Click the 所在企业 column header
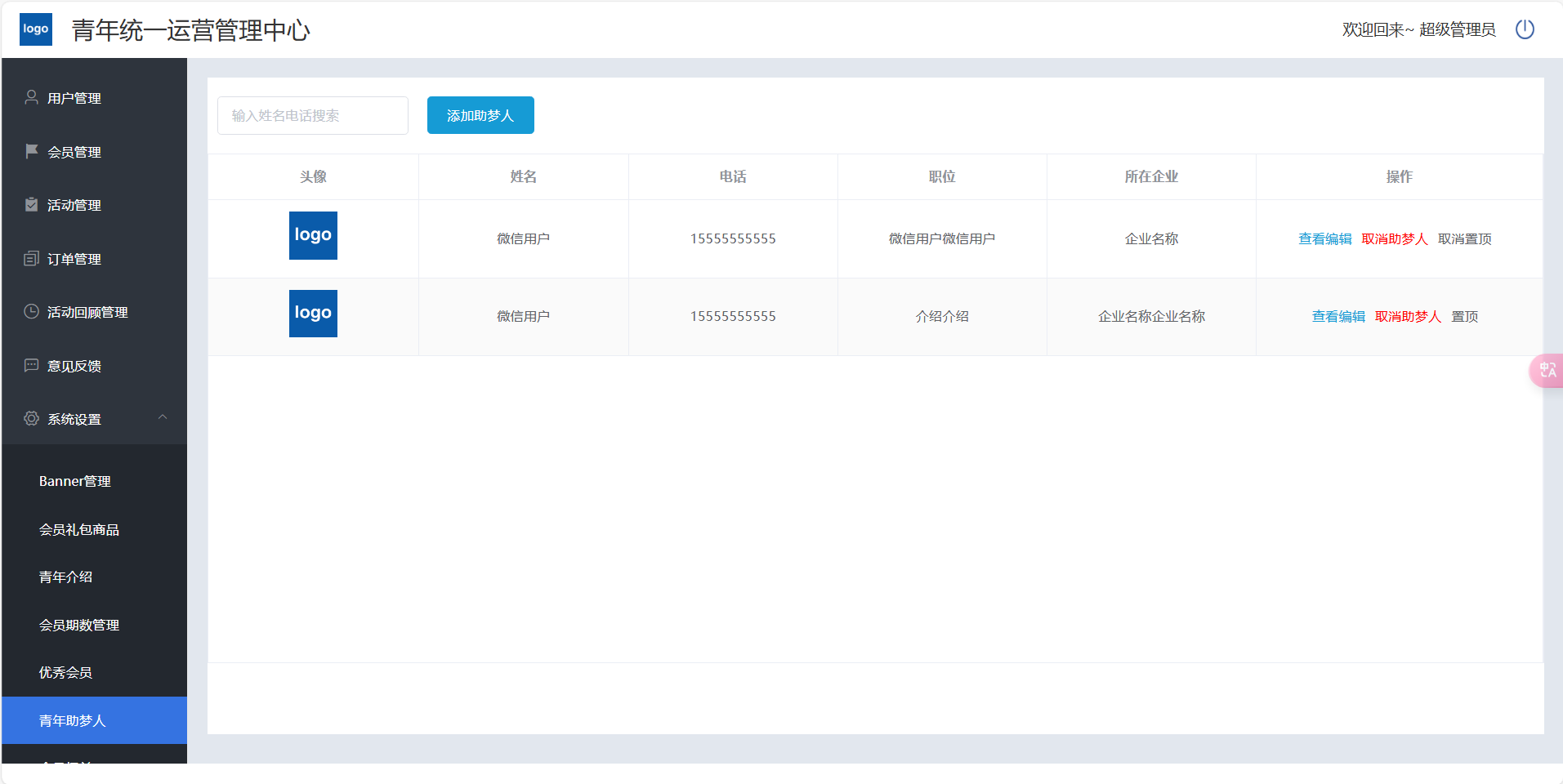 point(1151,176)
